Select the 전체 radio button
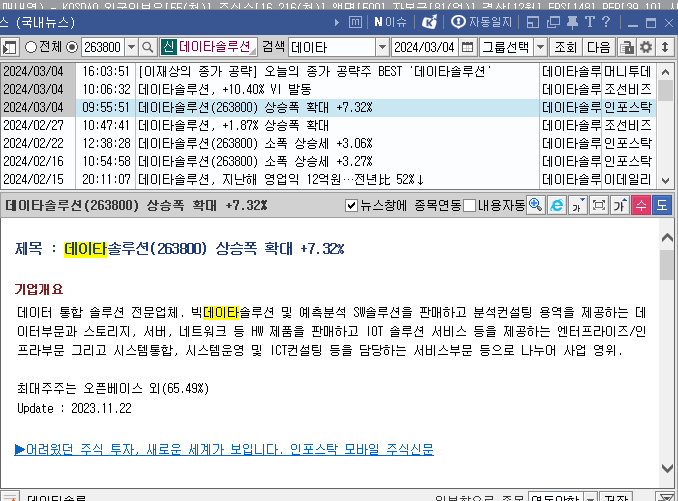678x501 pixels. [x=31, y=47]
